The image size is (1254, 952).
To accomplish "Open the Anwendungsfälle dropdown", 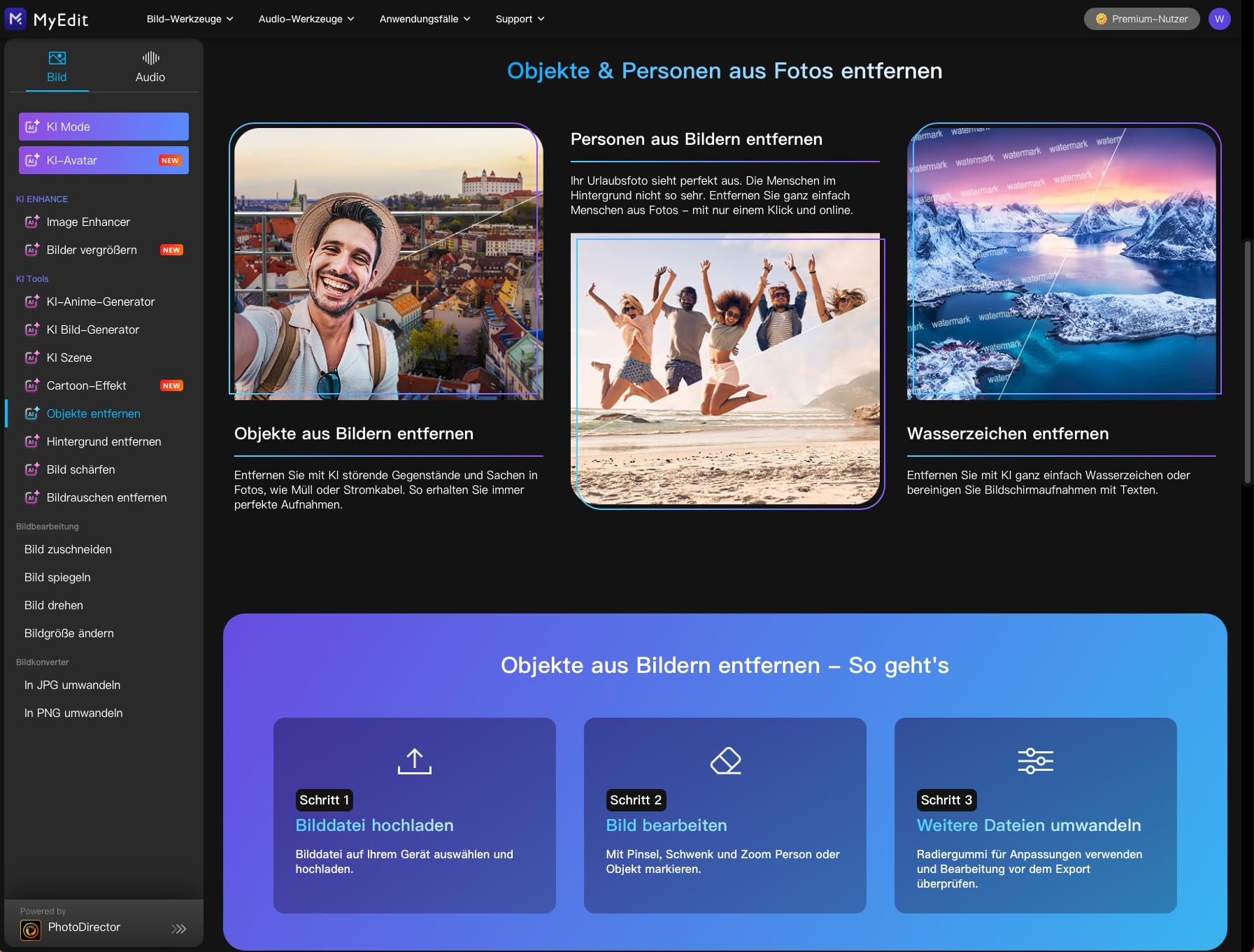I will [425, 19].
